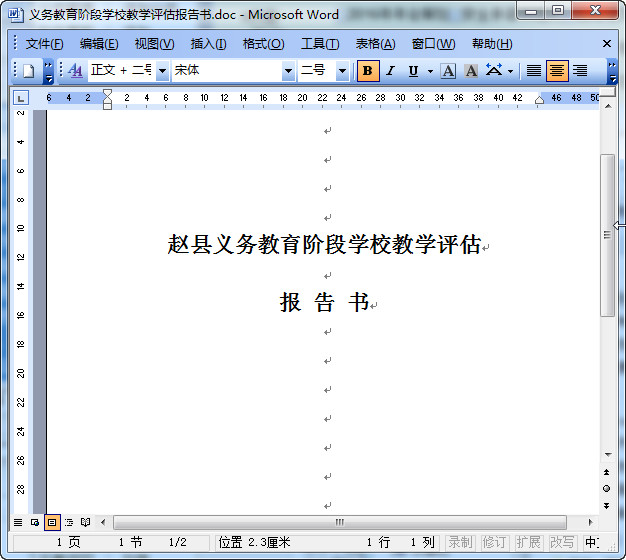Open 窗口(W) menu
The height and width of the screenshot is (560, 626).
433,44
